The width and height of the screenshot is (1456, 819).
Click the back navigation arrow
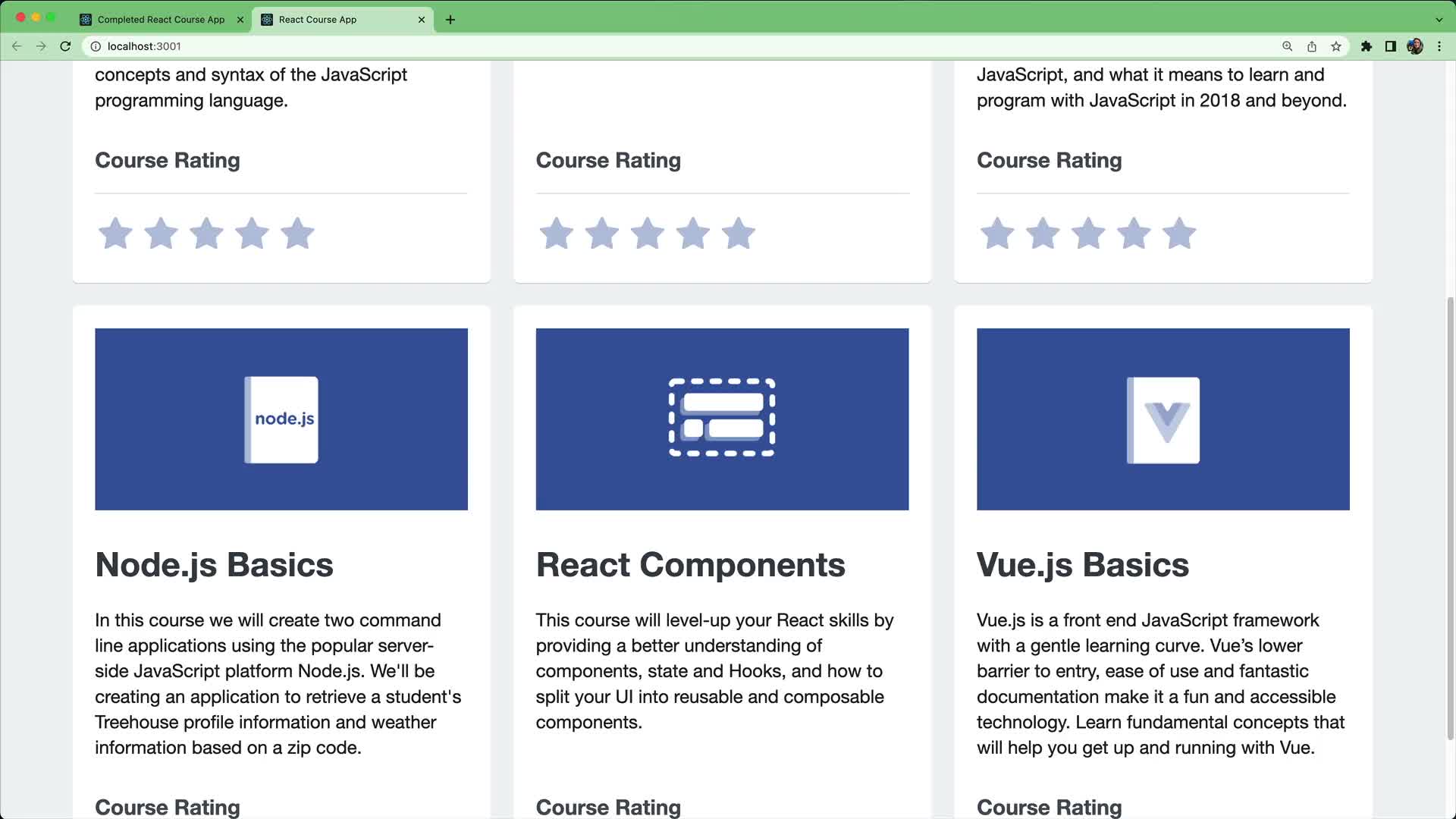tap(17, 46)
